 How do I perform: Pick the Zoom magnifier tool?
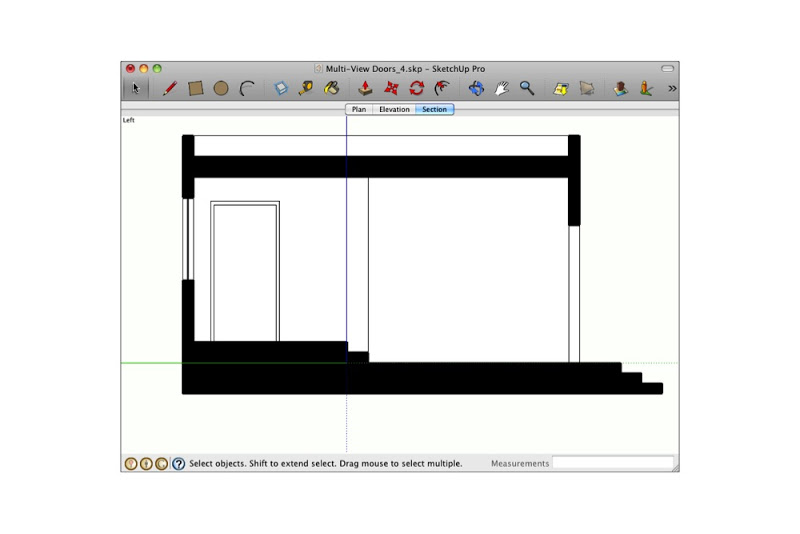click(527, 88)
